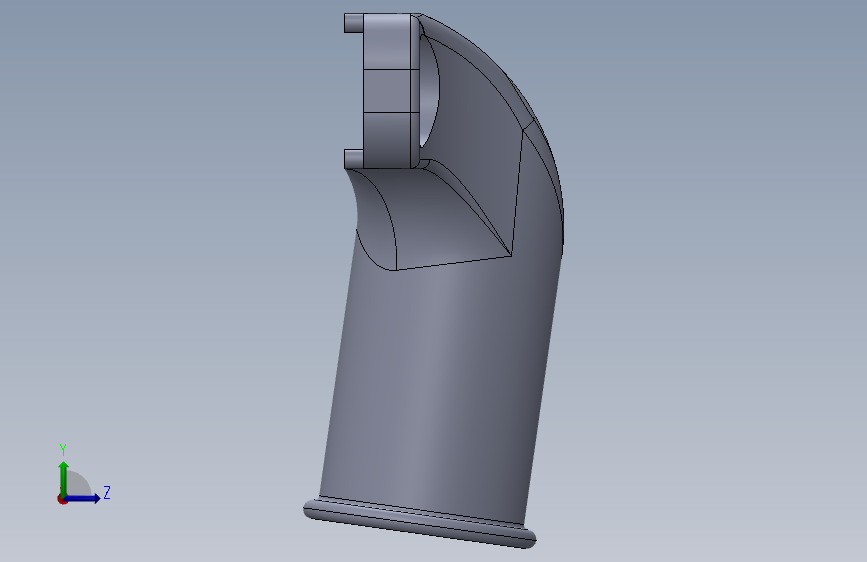
Task: Click the "Y" label on the triad
Action: coord(63,450)
